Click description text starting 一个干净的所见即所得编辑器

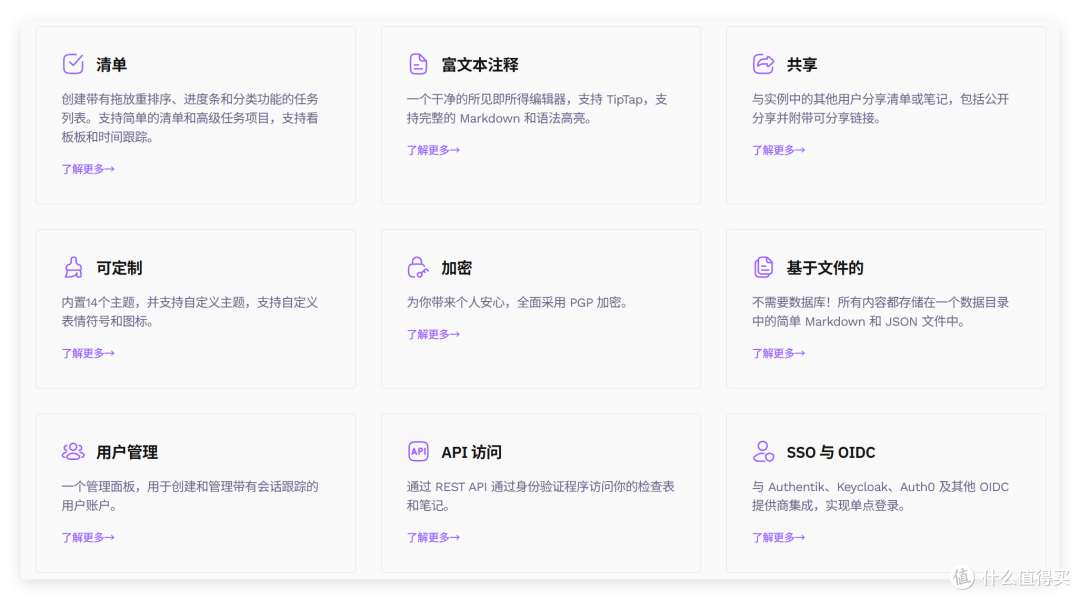[537, 109]
